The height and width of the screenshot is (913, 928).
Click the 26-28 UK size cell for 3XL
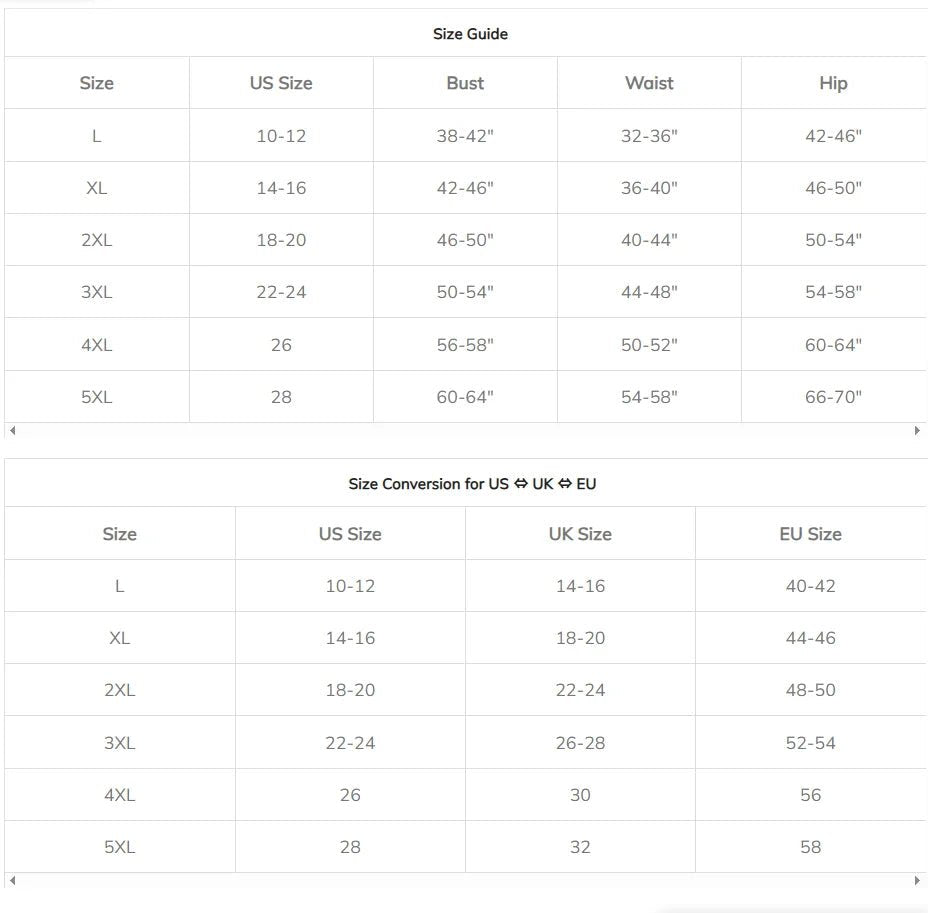[580, 743]
